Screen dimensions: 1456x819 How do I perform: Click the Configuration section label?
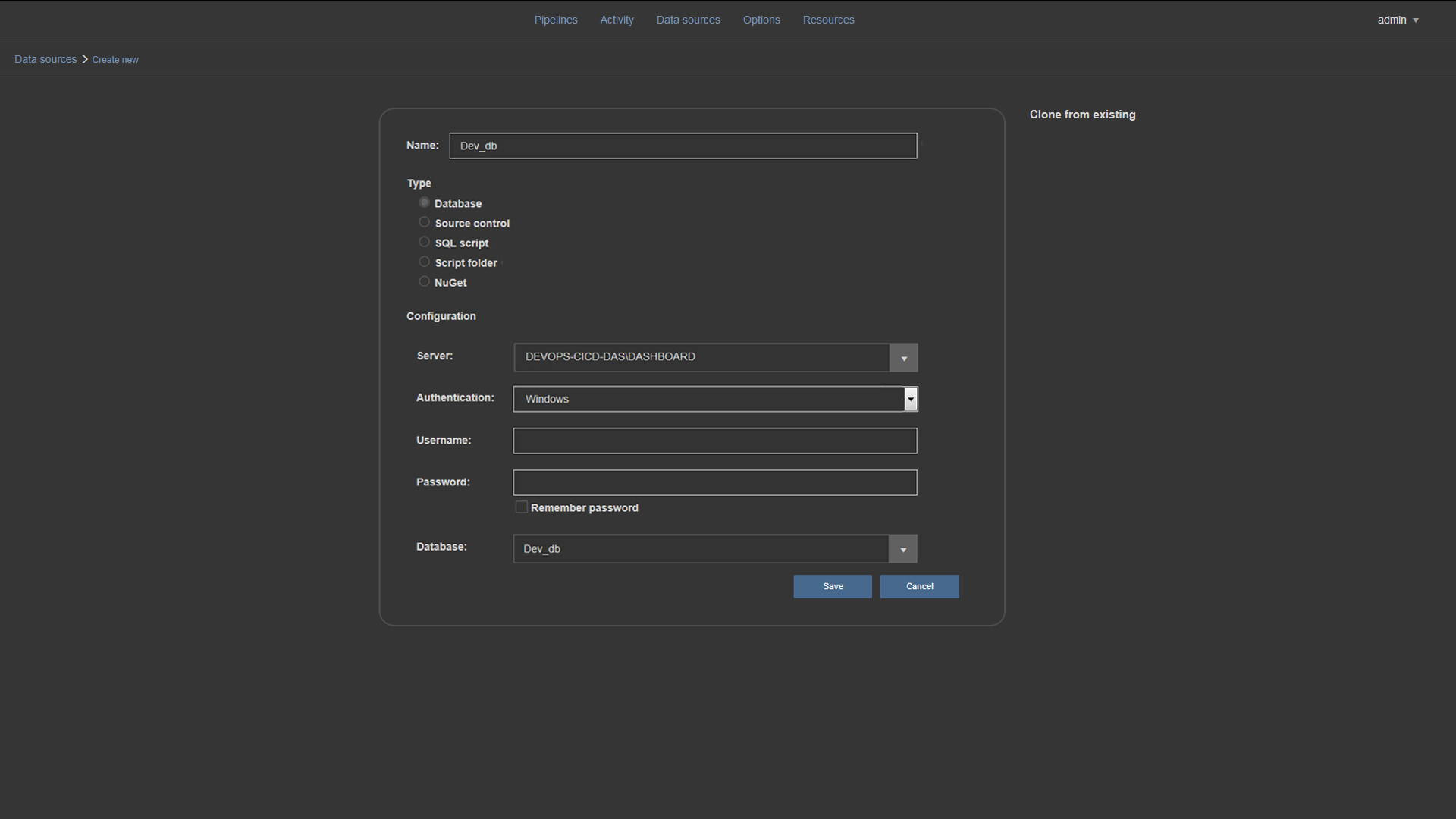tap(441, 316)
